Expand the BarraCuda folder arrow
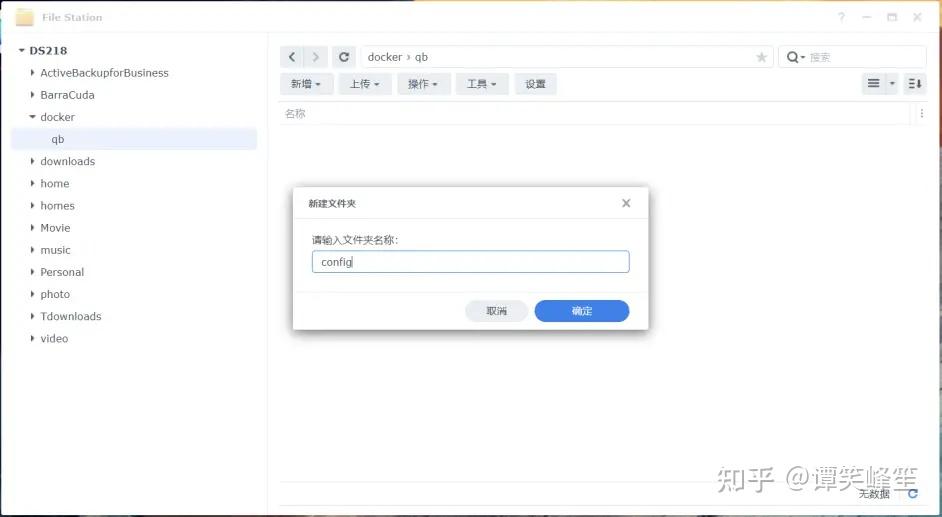This screenshot has width=942, height=517. 32,95
